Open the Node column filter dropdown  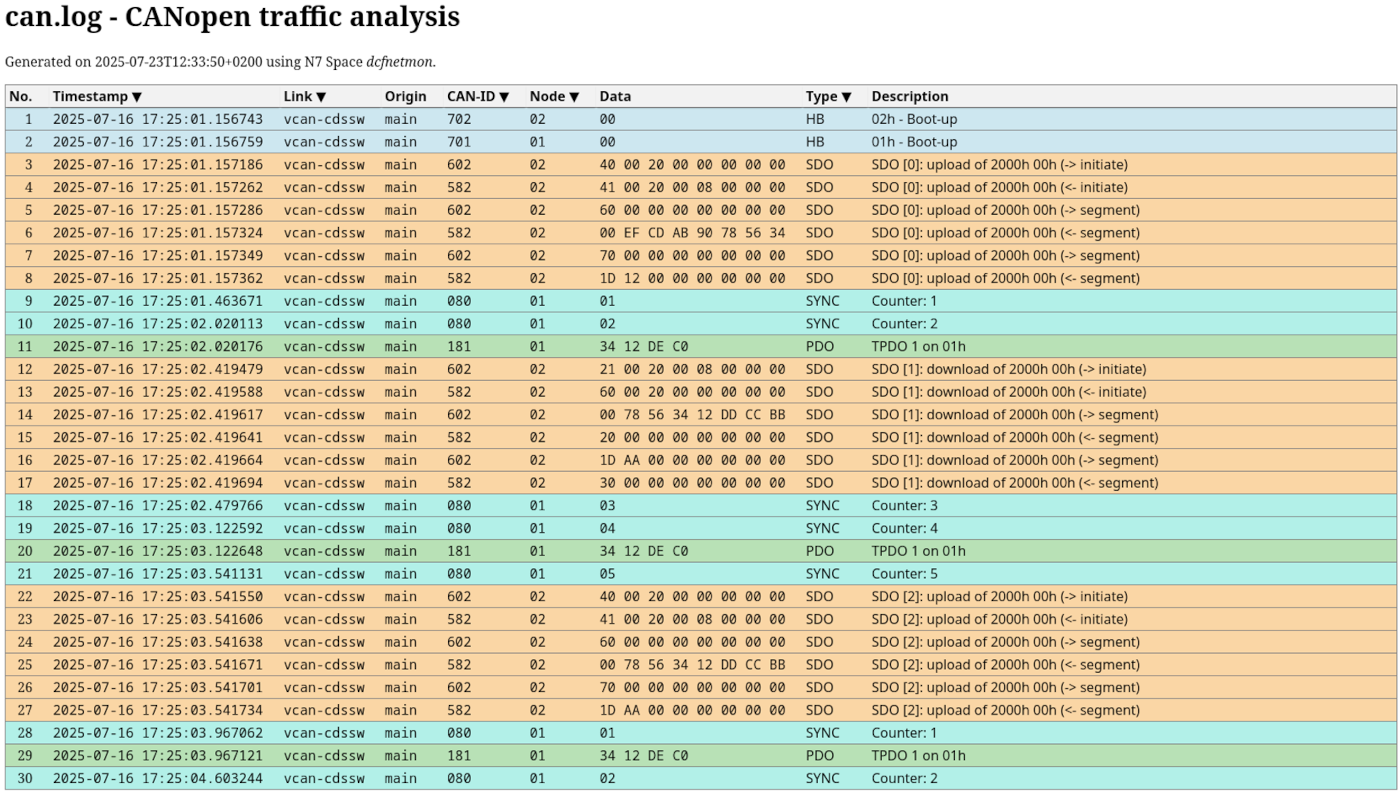(x=574, y=97)
